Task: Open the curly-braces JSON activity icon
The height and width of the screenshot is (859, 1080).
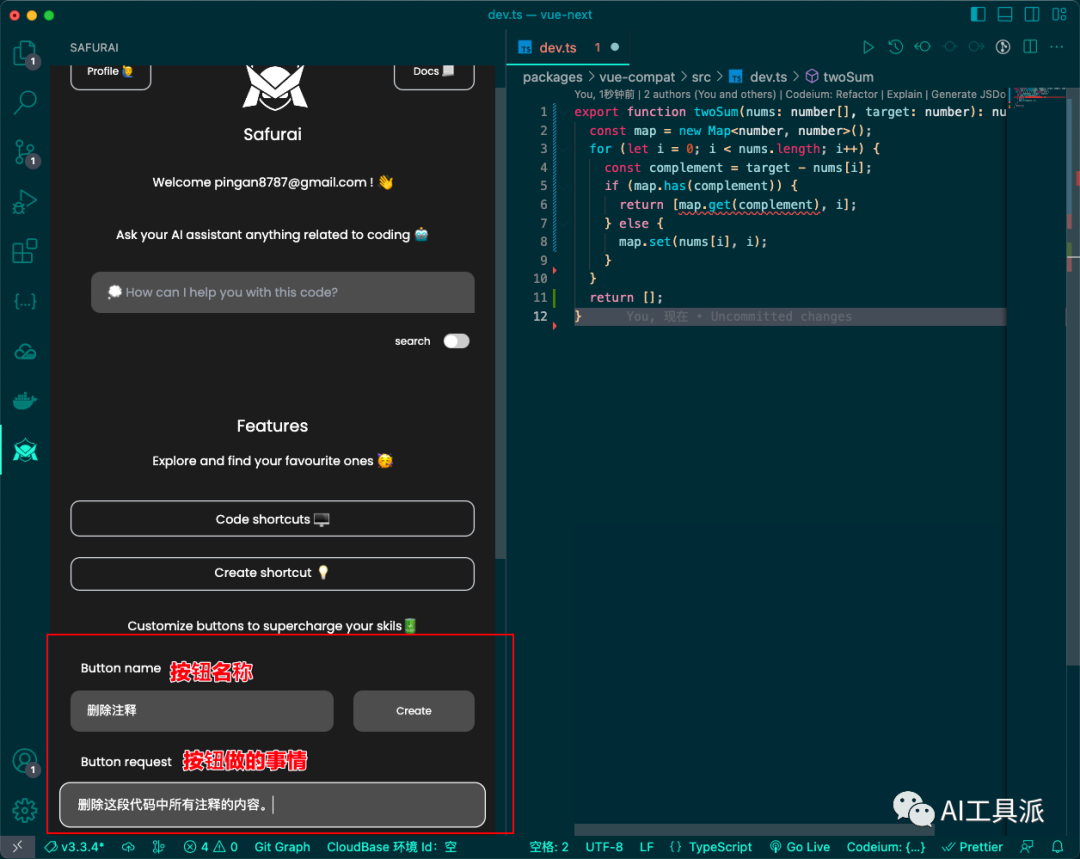Action: click(x=25, y=301)
